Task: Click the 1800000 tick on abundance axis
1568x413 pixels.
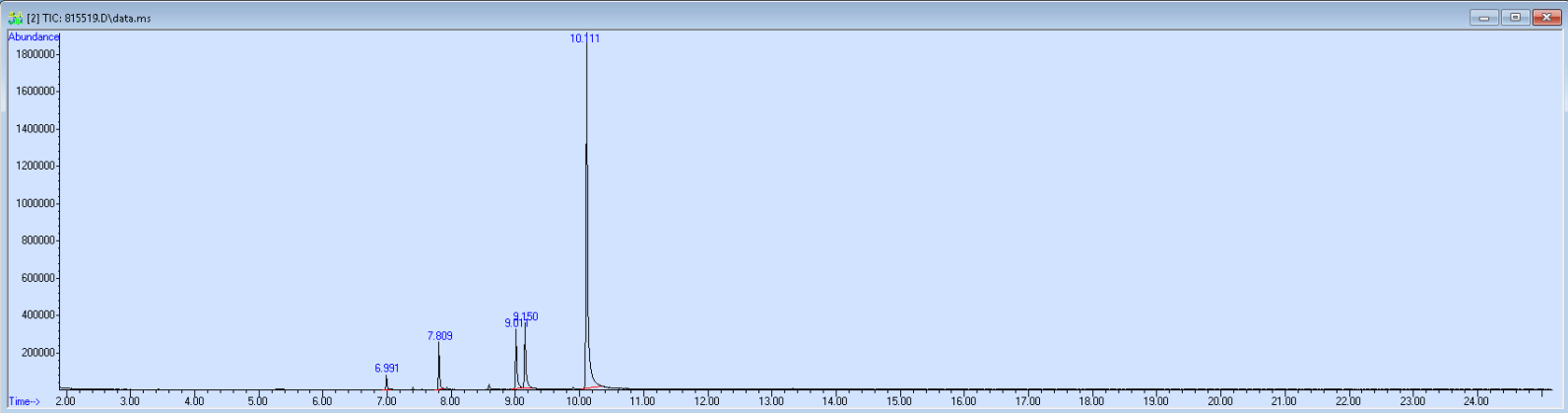Action: 34,54
